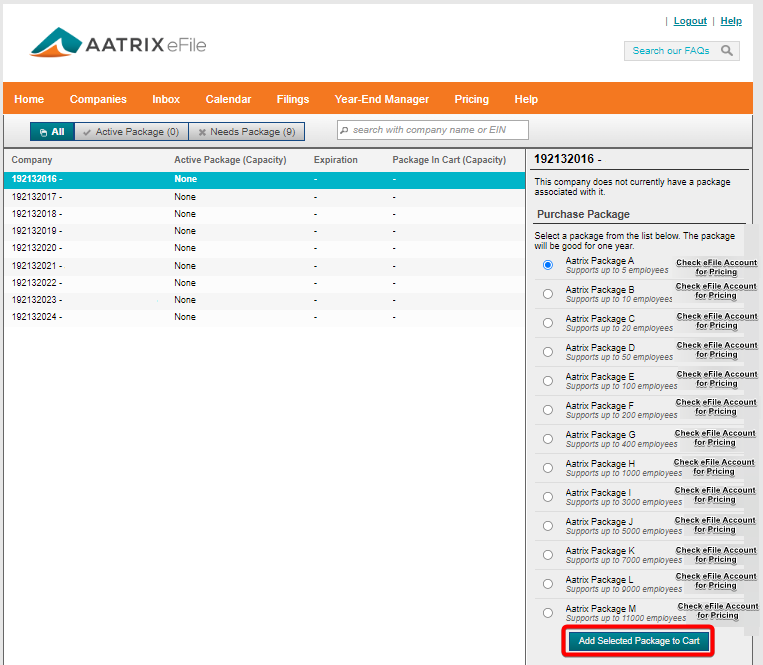
Task: Open the Filings menu
Action: pos(293,99)
